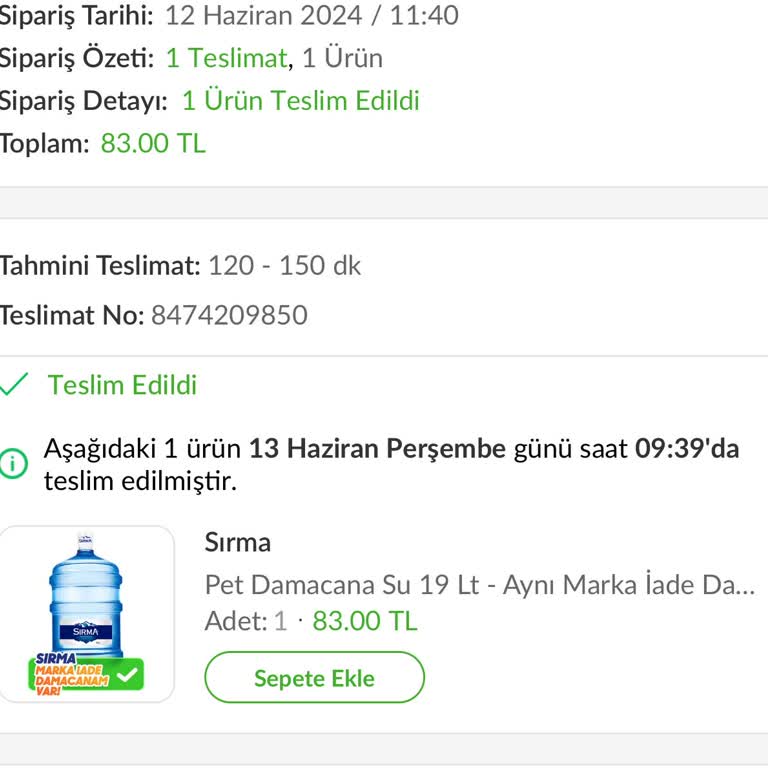Viewport: 768px width, 768px height.
Task: Click the green check badge on product image
Action: [128, 675]
